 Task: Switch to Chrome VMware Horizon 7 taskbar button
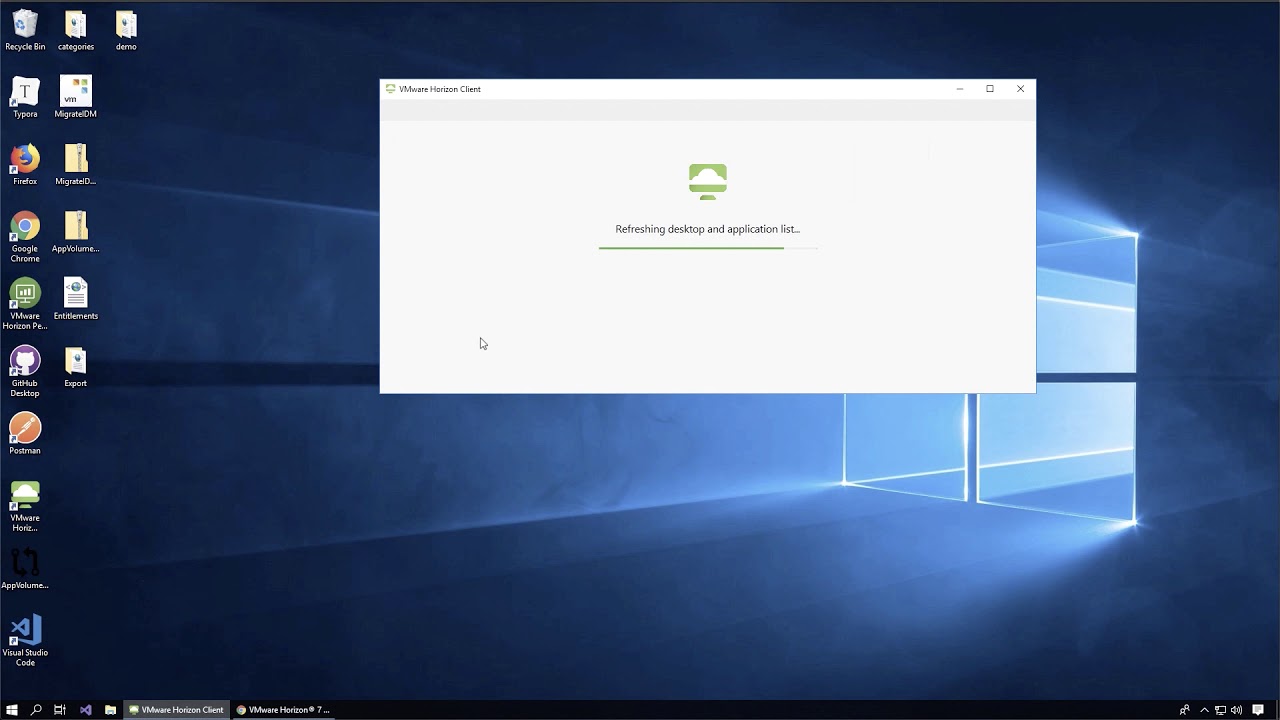[x=283, y=710]
